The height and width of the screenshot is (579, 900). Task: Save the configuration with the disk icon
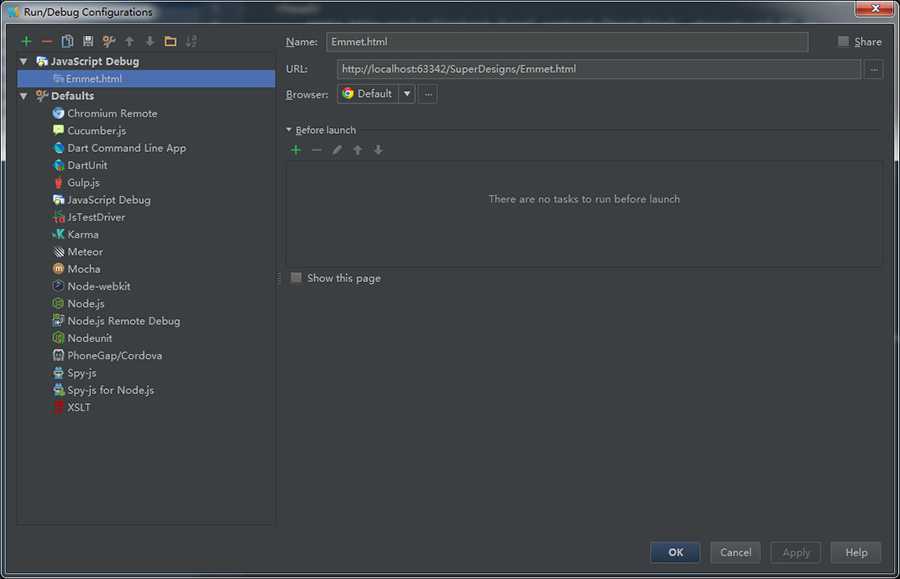point(88,41)
